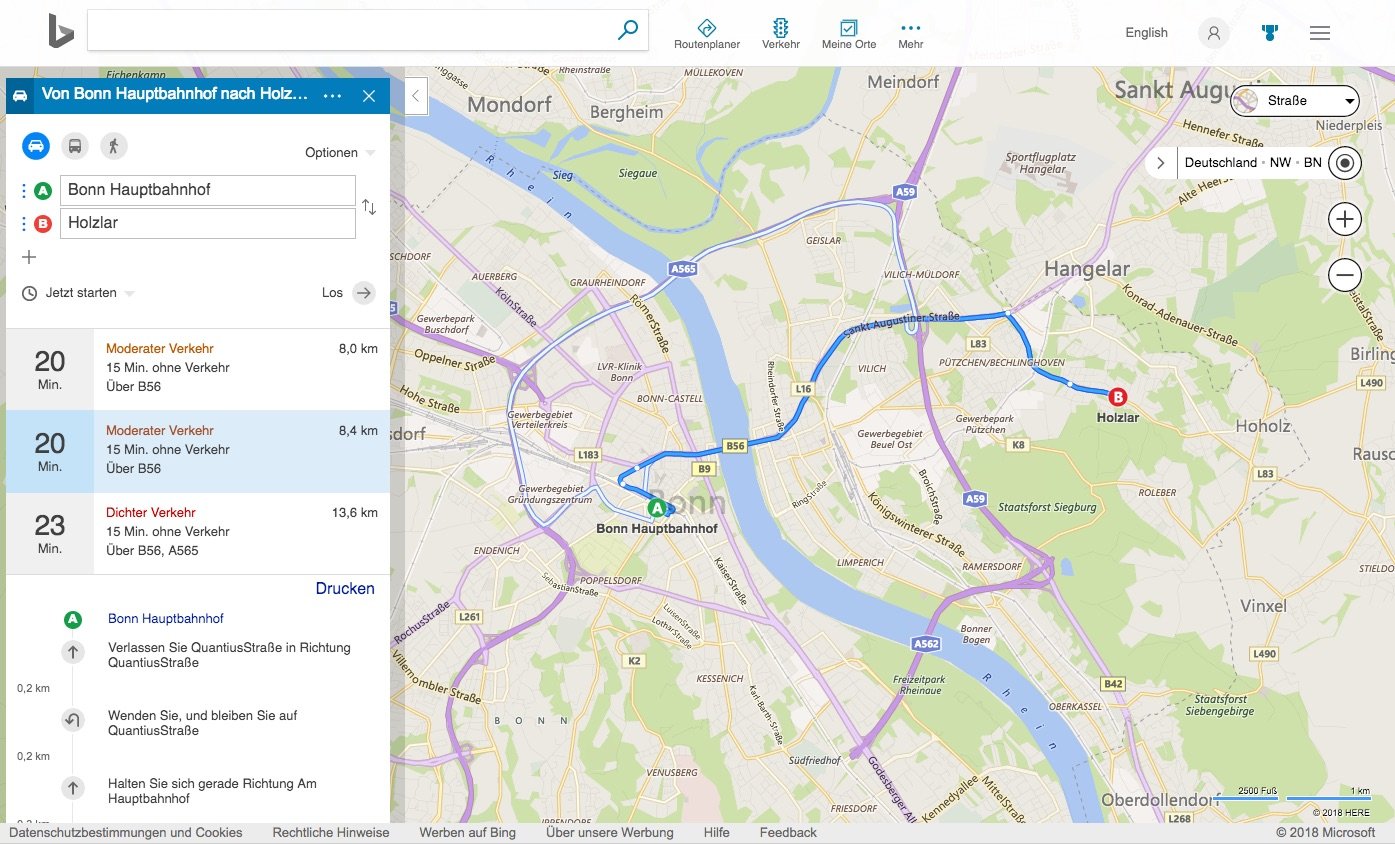Open Über unsere Werbung
Image resolution: width=1395 pixels, height=844 pixels.
tap(610, 832)
